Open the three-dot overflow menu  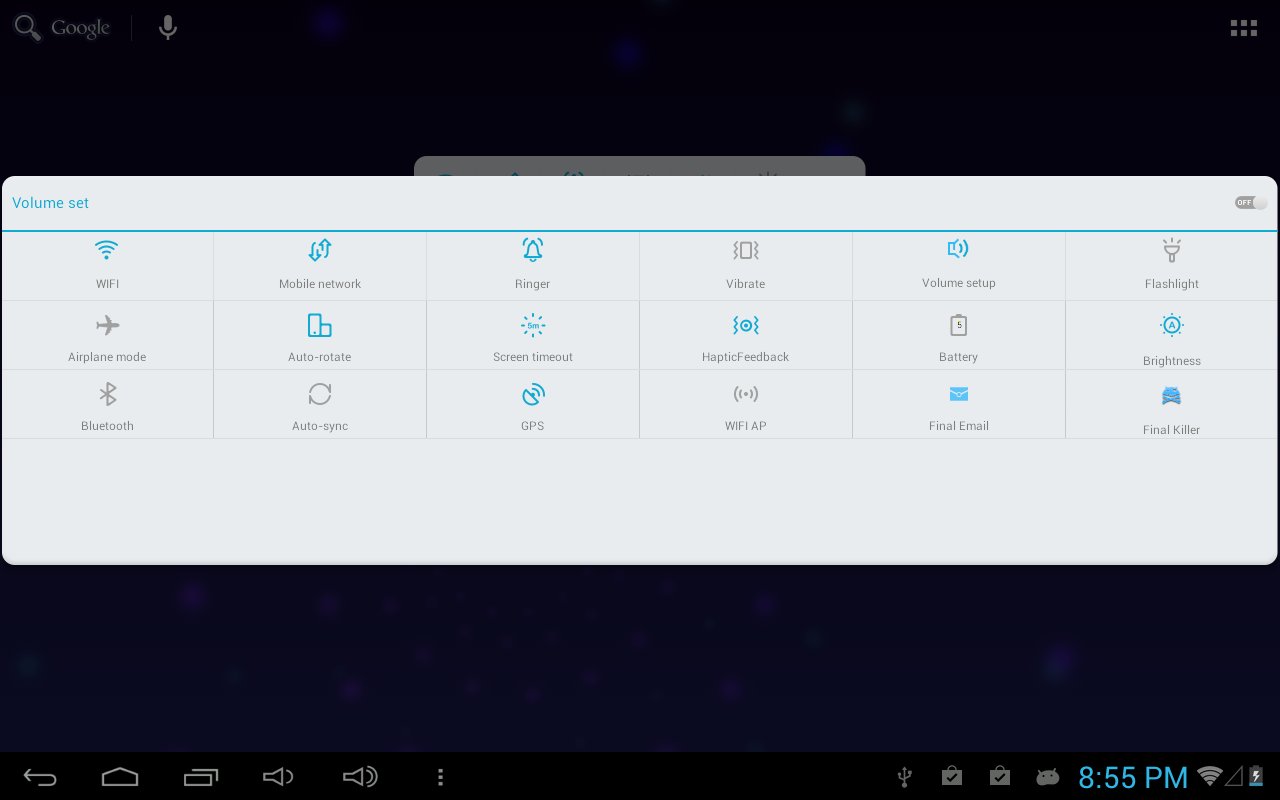point(440,777)
